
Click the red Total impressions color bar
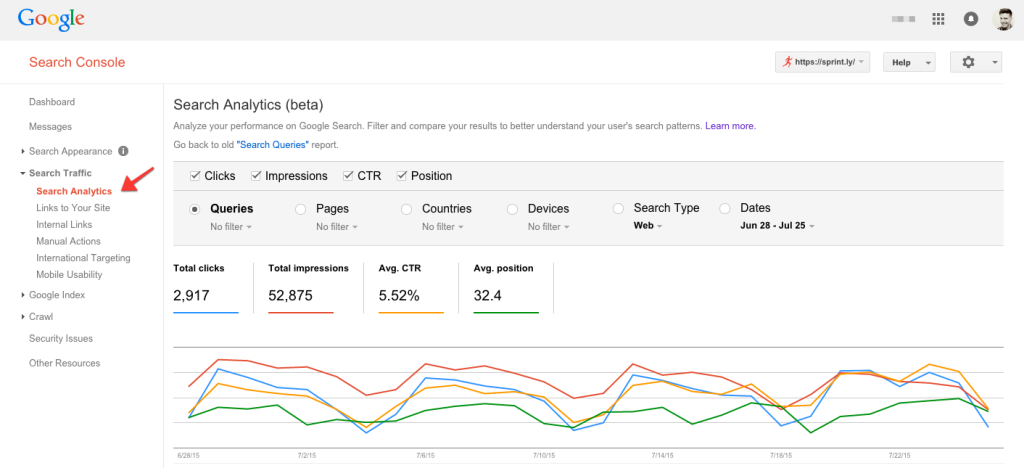click(x=301, y=313)
